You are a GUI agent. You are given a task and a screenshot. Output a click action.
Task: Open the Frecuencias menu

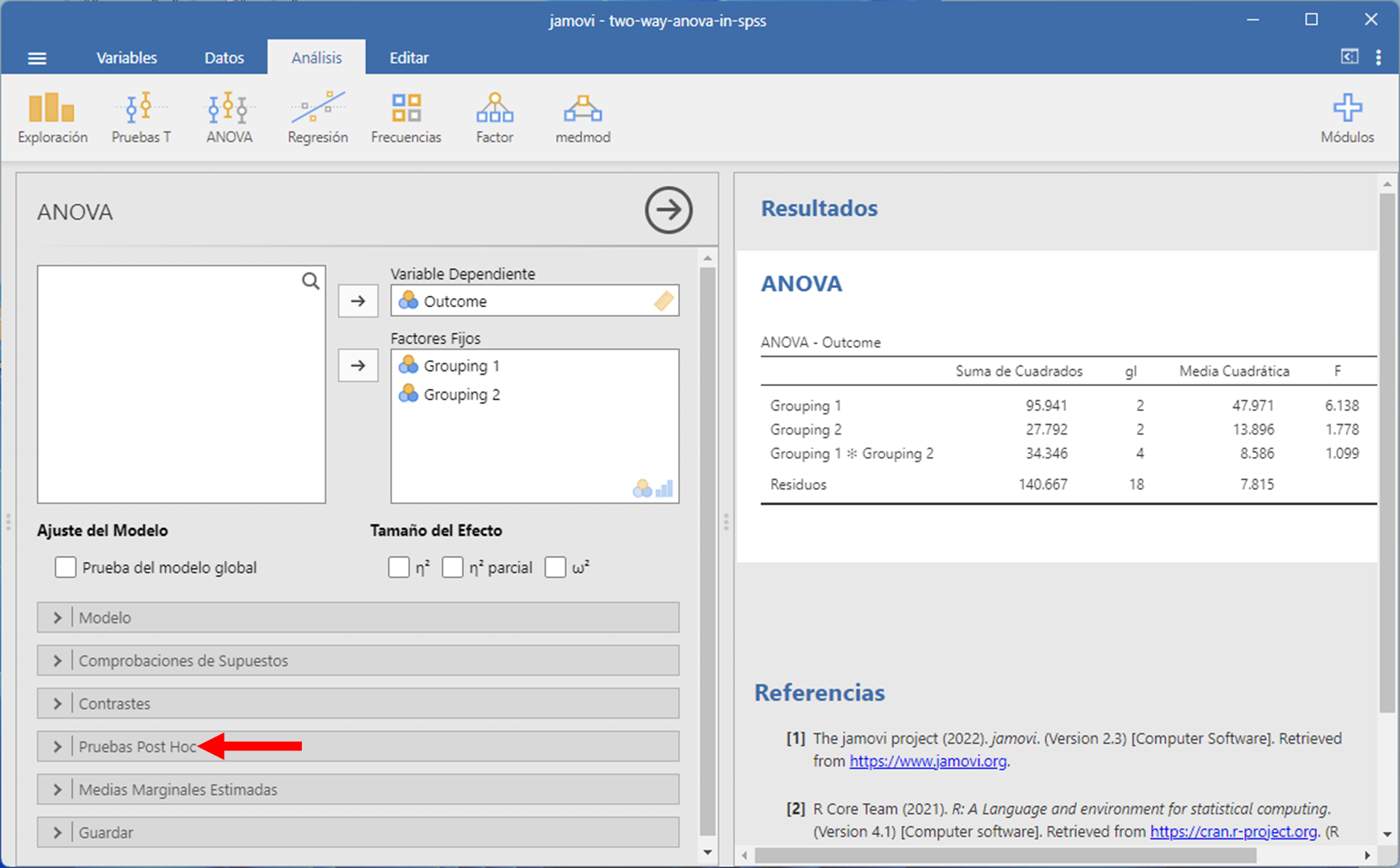[x=406, y=118]
